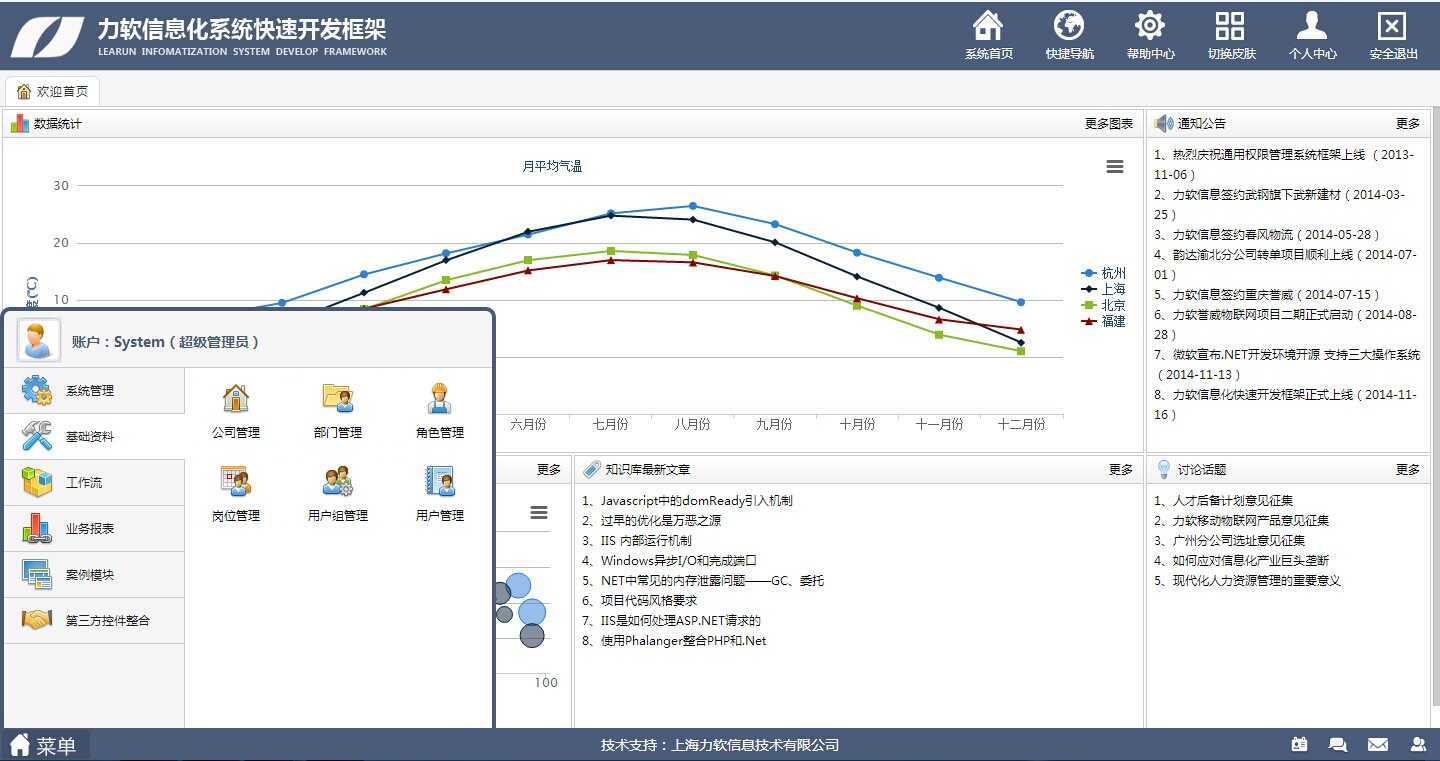Open 系统首页 home icon in header
This screenshot has width=1440, height=761.
tap(988, 26)
